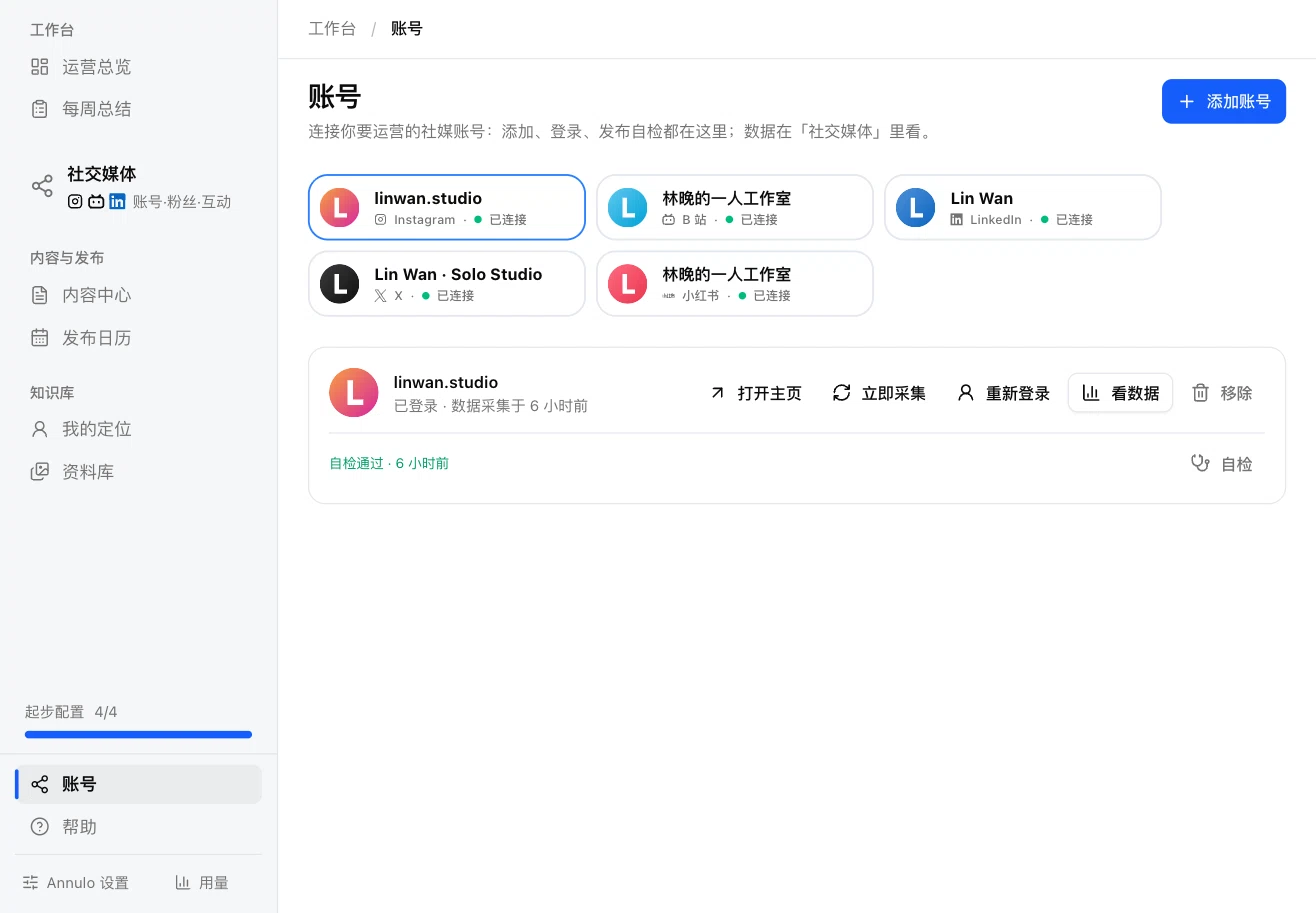Click the 重新登录 user icon
Screen dimensions: 1316x913
pyautogui.click(x=966, y=393)
